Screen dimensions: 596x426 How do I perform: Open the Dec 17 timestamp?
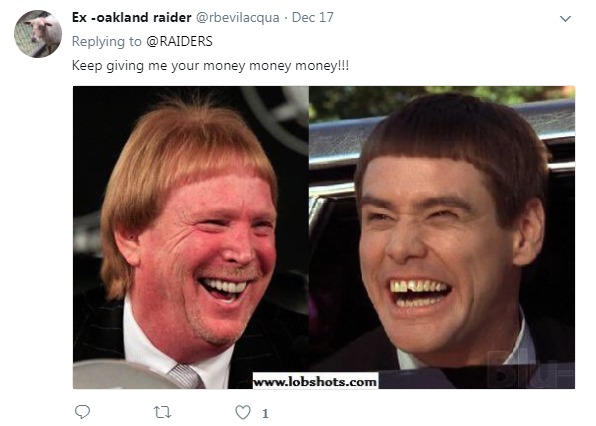pos(312,17)
